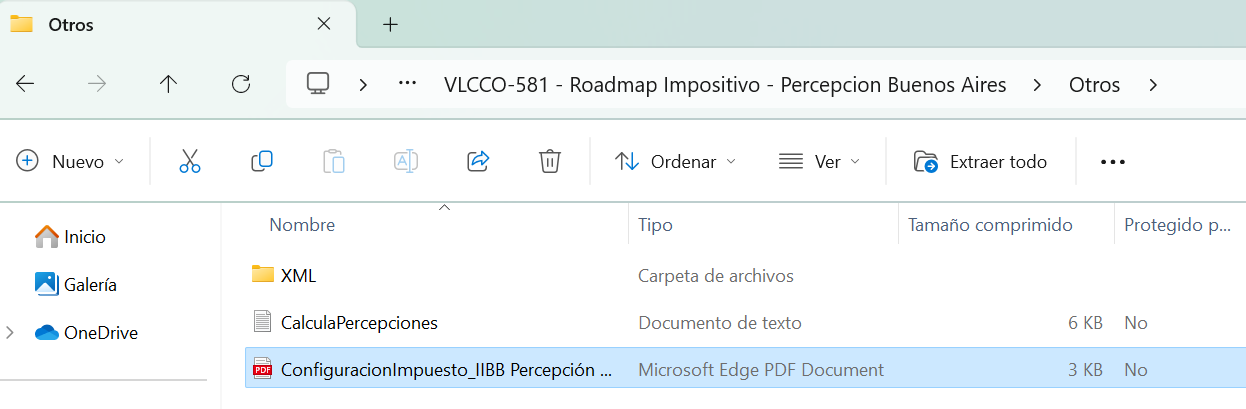Click the Extraer todo button

981,161
